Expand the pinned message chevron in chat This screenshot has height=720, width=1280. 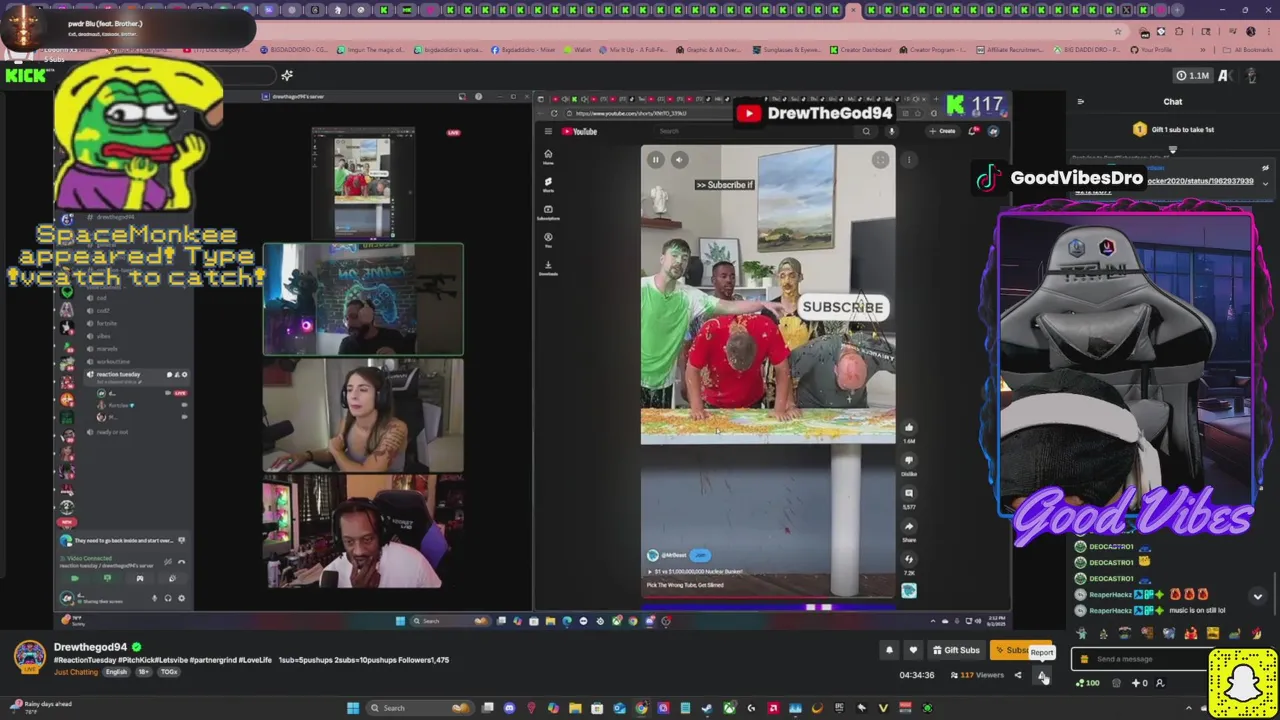tap(1265, 184)
